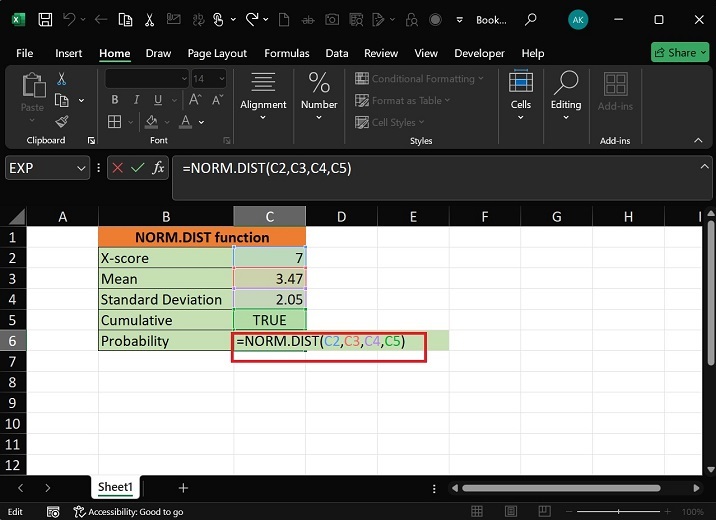Click the Format Painter brush icon
This screenshot has width=716, height=520.
tap(62, 121)
